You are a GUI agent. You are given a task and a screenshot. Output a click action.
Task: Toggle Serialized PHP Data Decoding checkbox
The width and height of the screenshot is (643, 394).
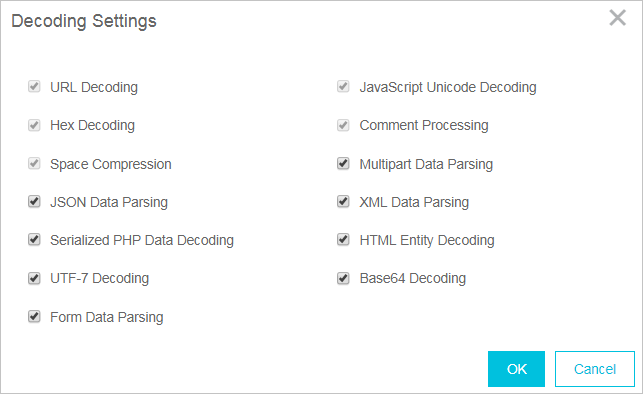coord(34,239)
